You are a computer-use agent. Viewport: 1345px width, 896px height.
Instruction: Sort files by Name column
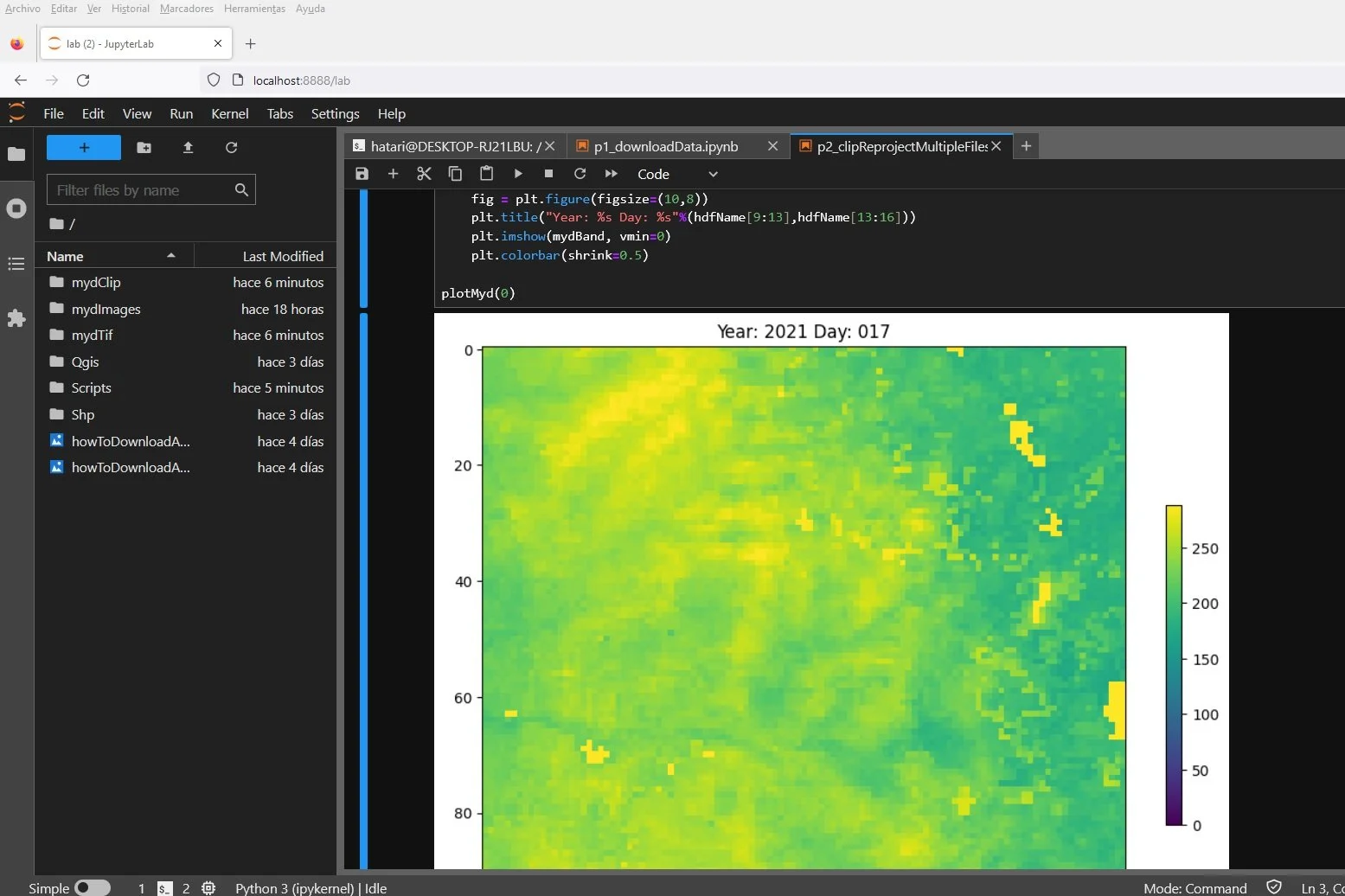(65, 256)
